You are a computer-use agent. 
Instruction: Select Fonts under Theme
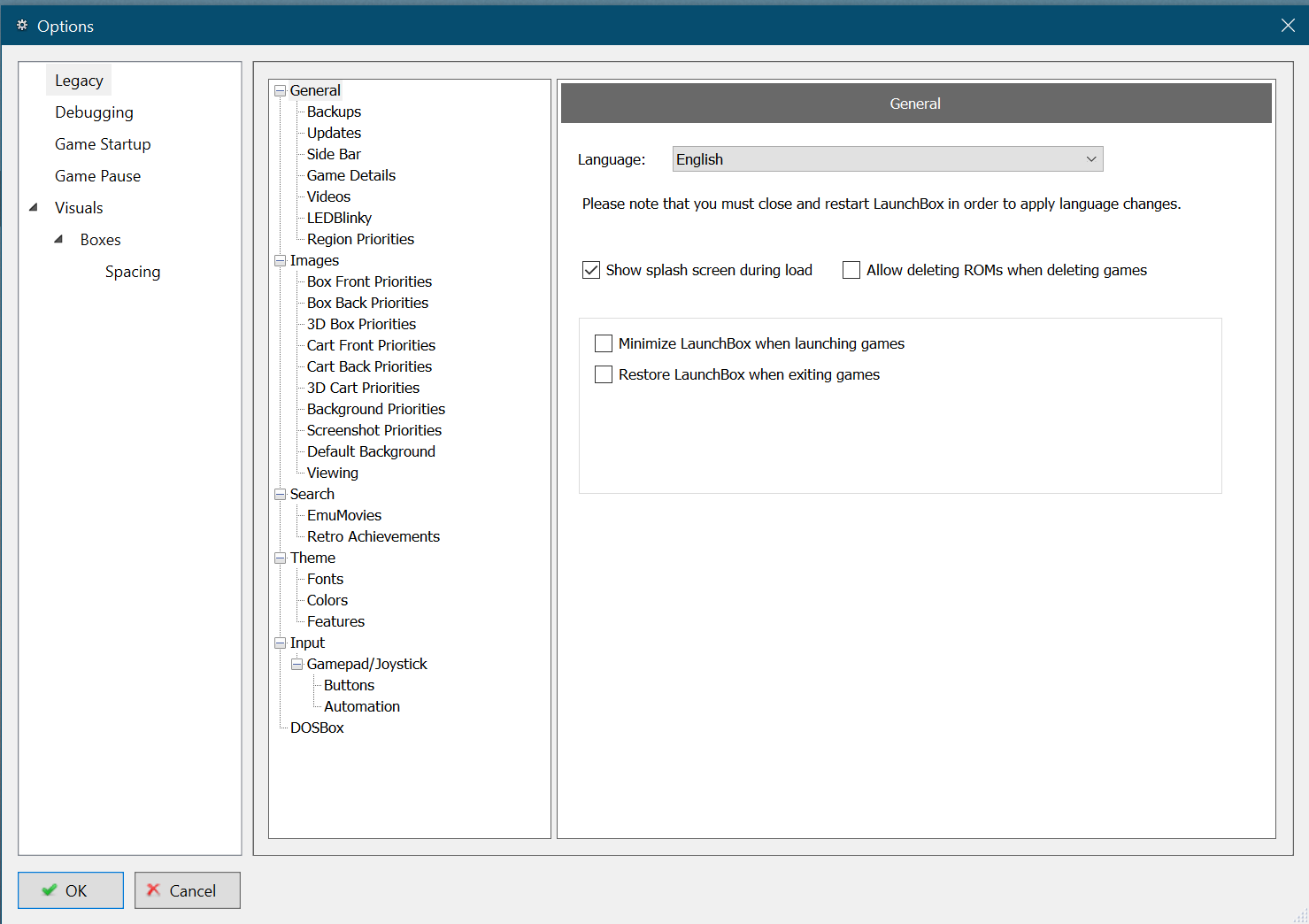point(325,579)
